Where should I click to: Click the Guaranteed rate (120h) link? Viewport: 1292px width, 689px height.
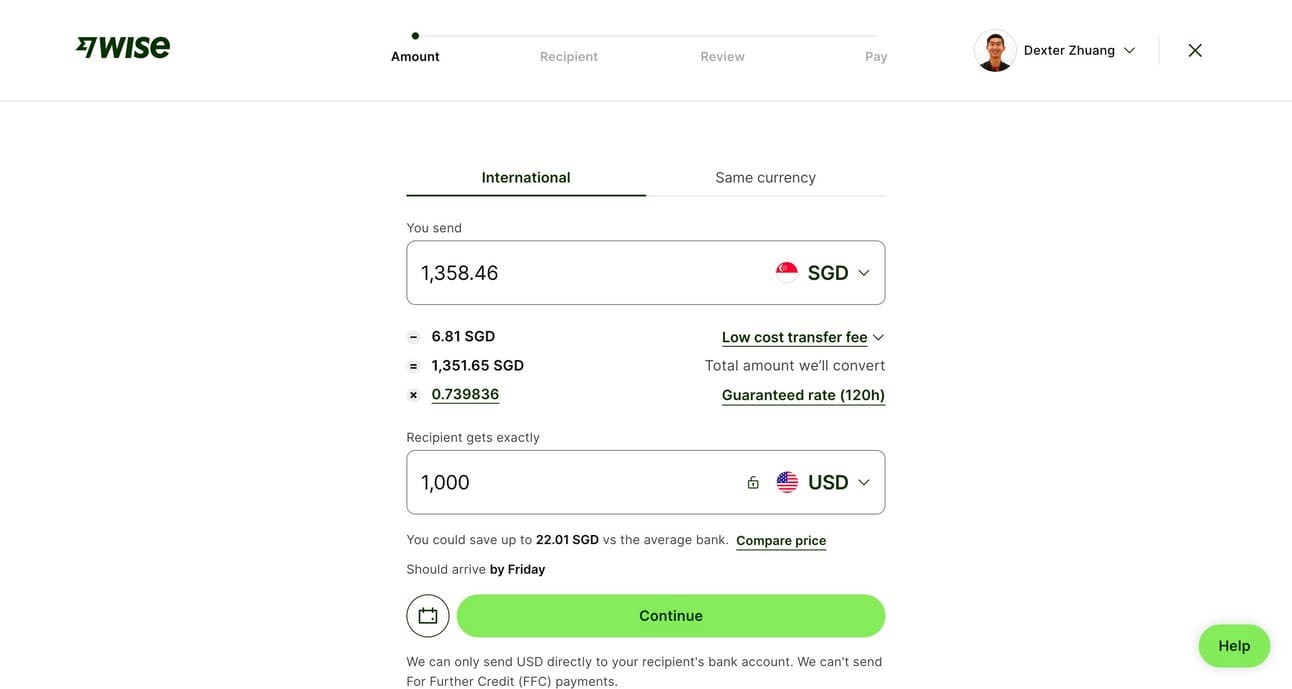pos(803,395)
